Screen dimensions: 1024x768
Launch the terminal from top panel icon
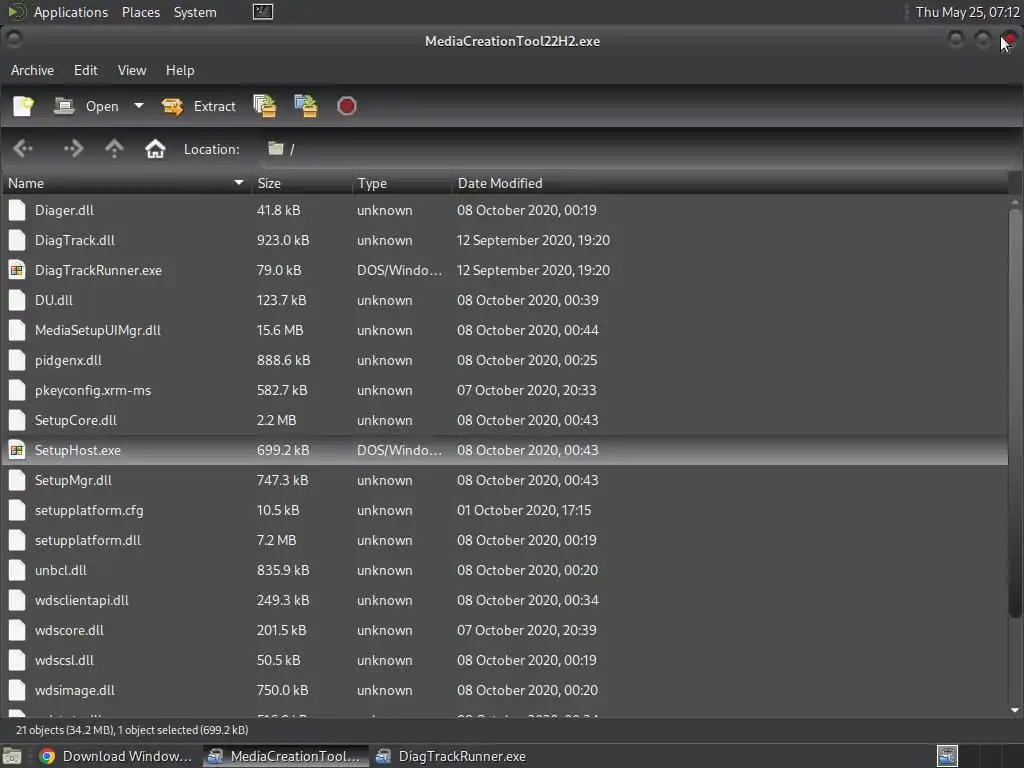point(263,12)
